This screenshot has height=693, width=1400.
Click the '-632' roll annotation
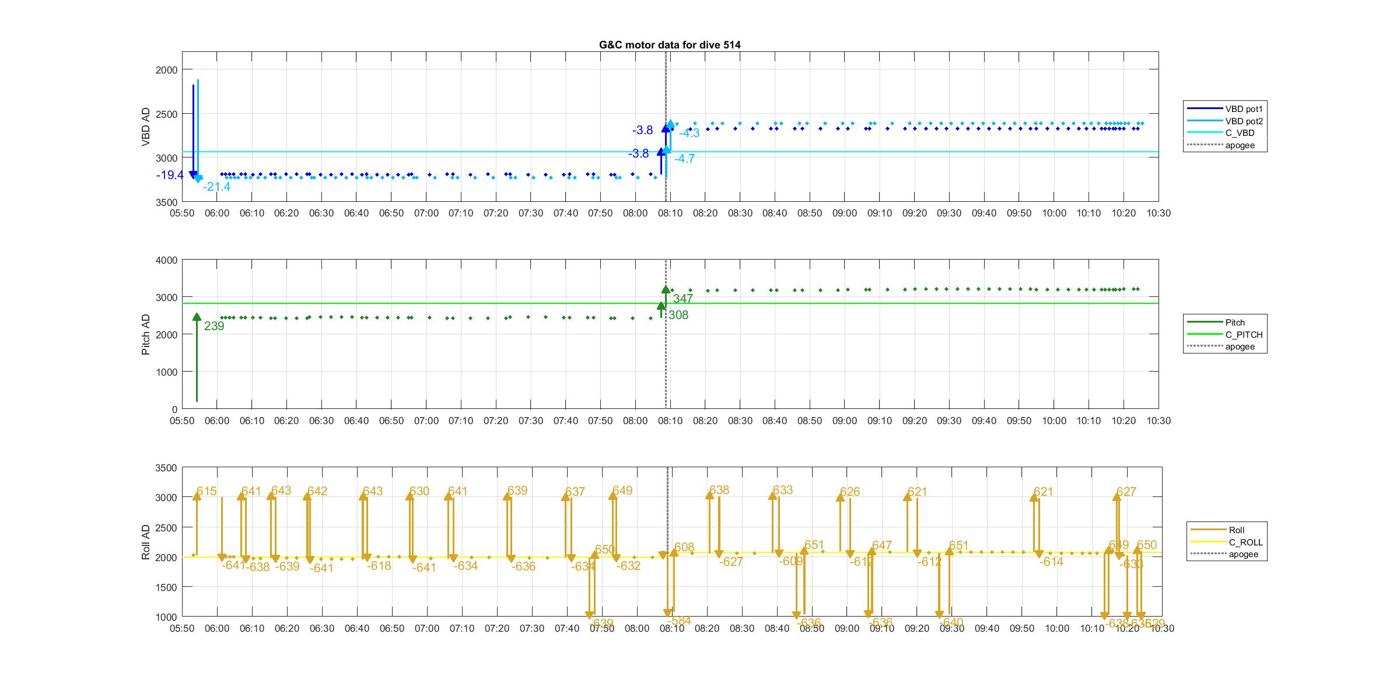(628, 566)
